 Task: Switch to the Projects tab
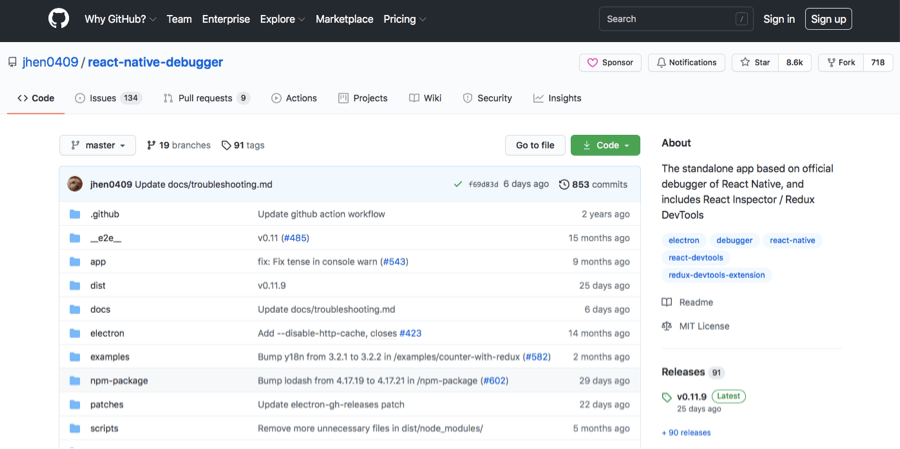coord(363,98)
